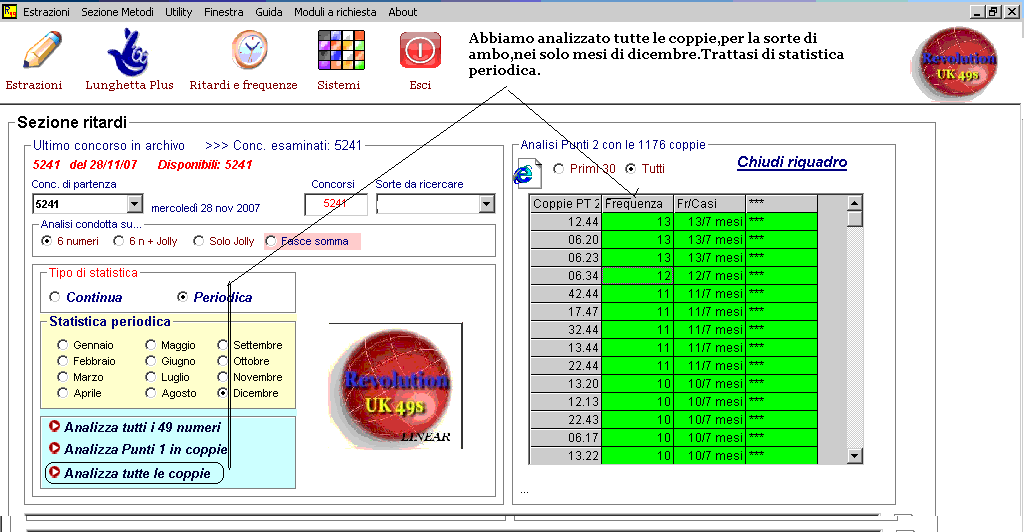Select the 06.34 pair row cell
This screenshot has height=532, width=1024.
pos(566,275)
